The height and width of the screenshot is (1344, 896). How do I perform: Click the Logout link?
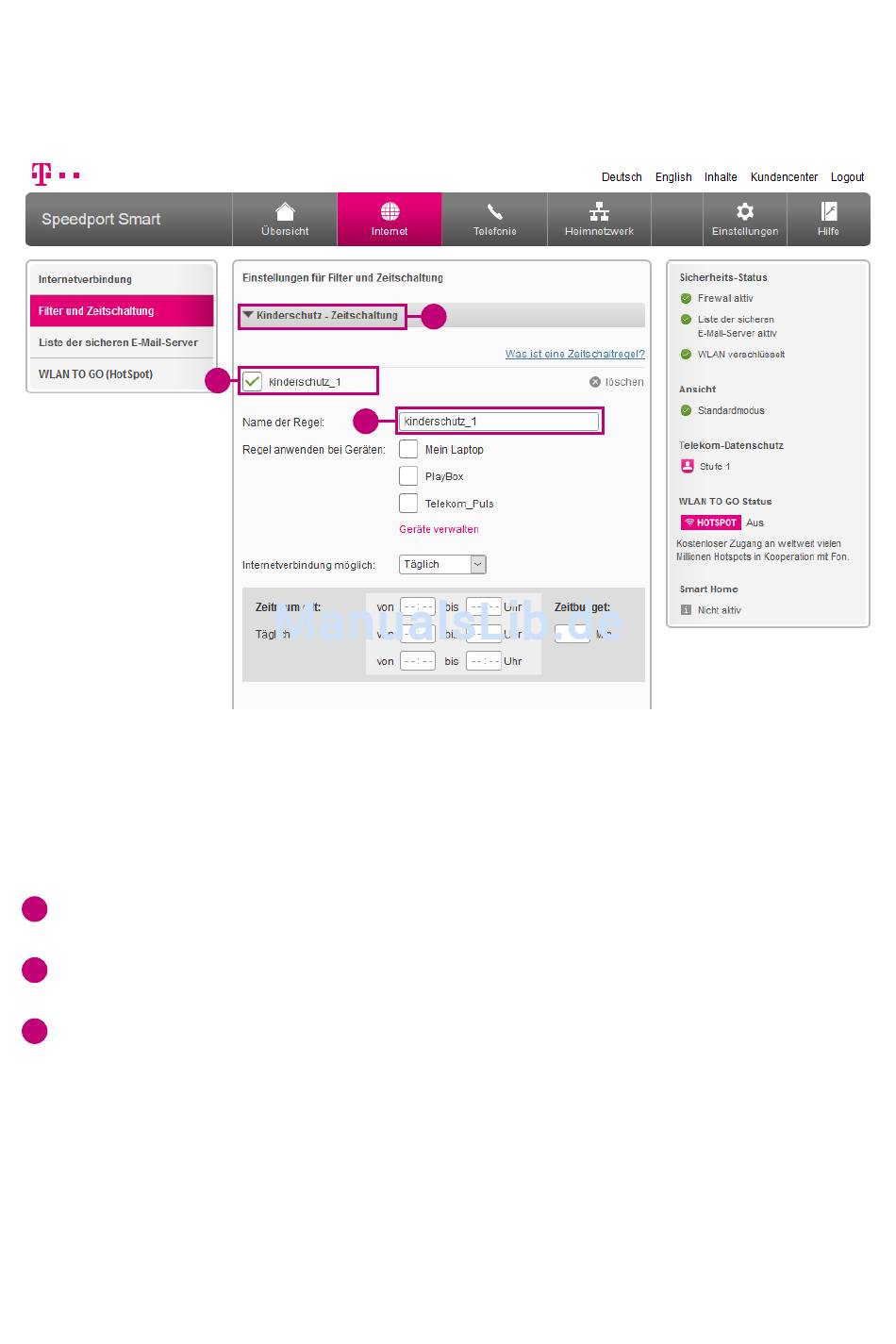coord(847,177)
